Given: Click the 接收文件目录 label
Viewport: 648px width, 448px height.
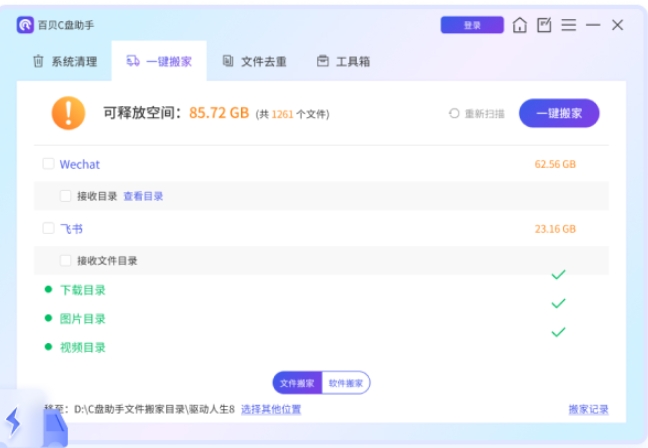Looking at the screenshot, I should 107,261.
